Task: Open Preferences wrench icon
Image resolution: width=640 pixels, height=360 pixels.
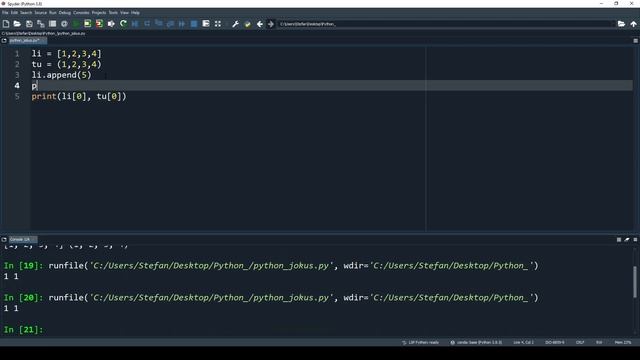Action: click(236, 24)
